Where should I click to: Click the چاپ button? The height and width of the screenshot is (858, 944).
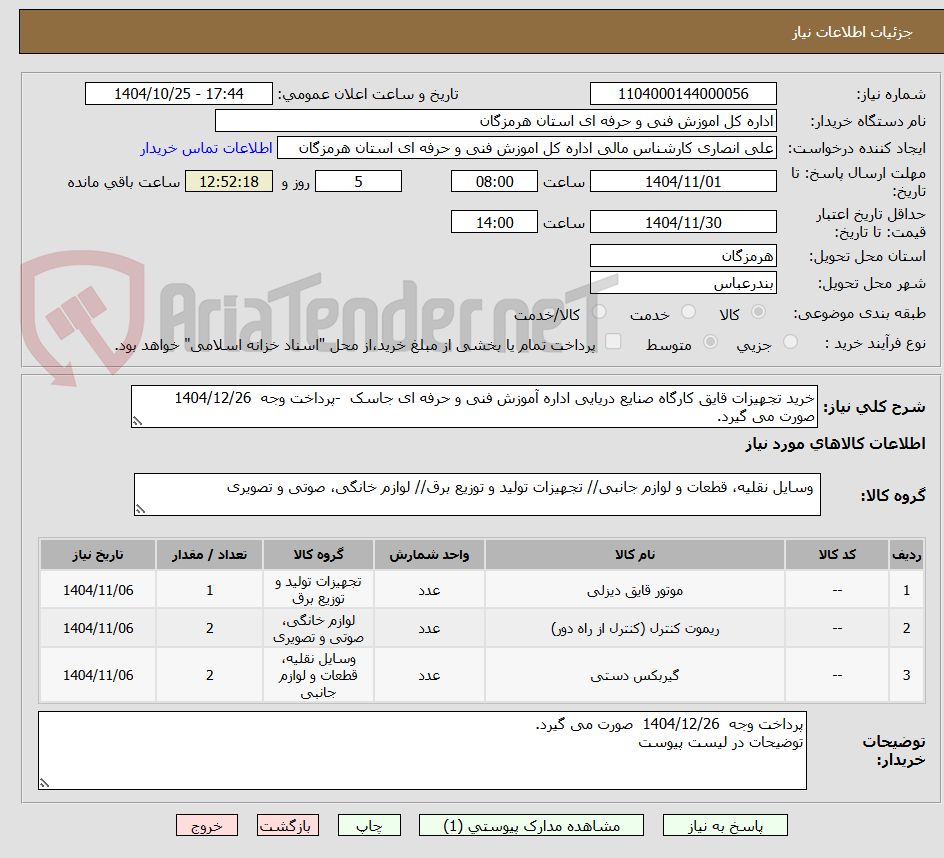[369, 825]
